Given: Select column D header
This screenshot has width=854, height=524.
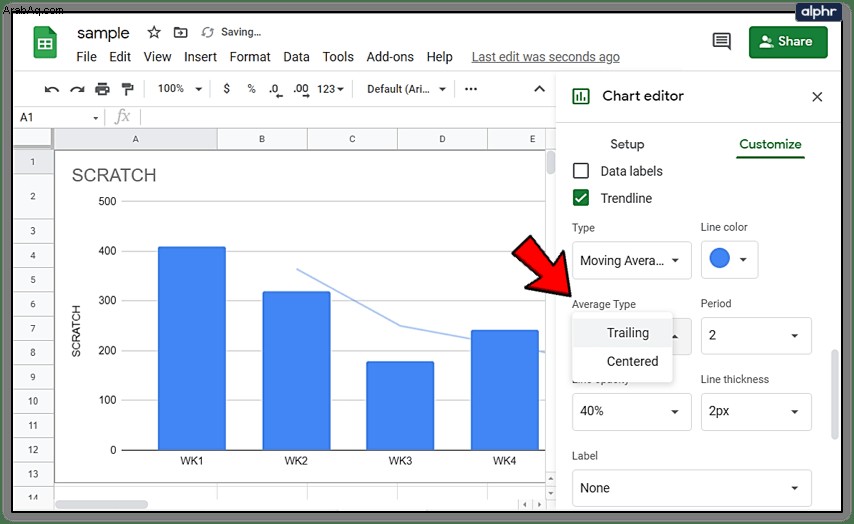Looking at the screenshot, I should tap(442, 139).
